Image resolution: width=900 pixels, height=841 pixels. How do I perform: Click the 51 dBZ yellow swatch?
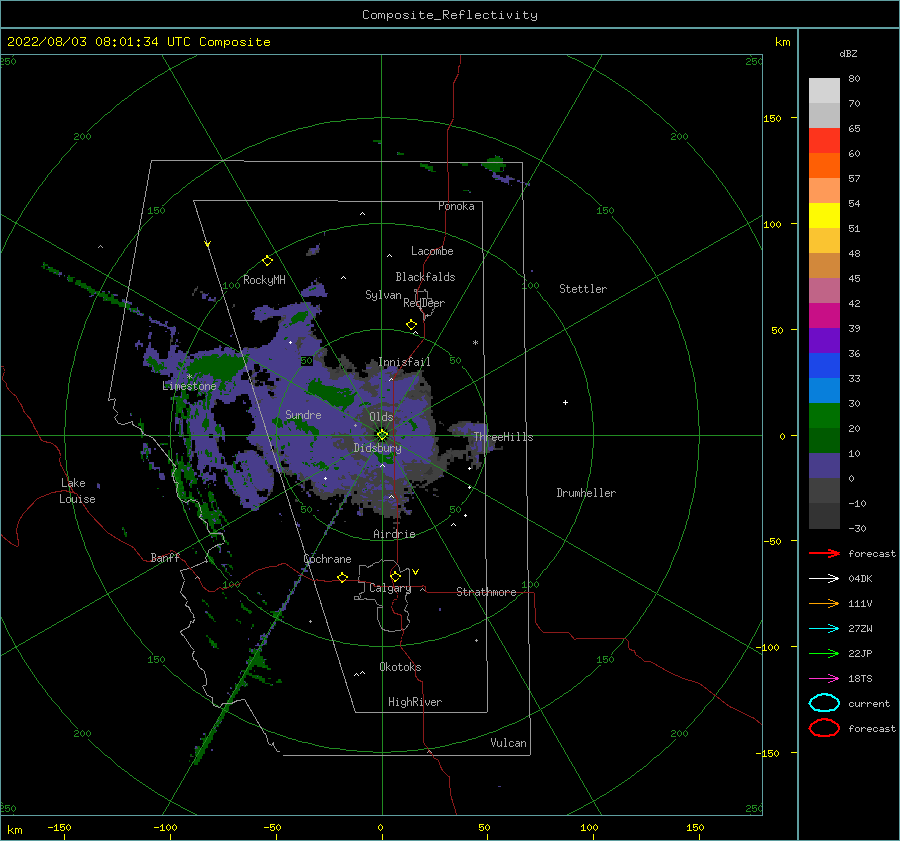[824, 215]
